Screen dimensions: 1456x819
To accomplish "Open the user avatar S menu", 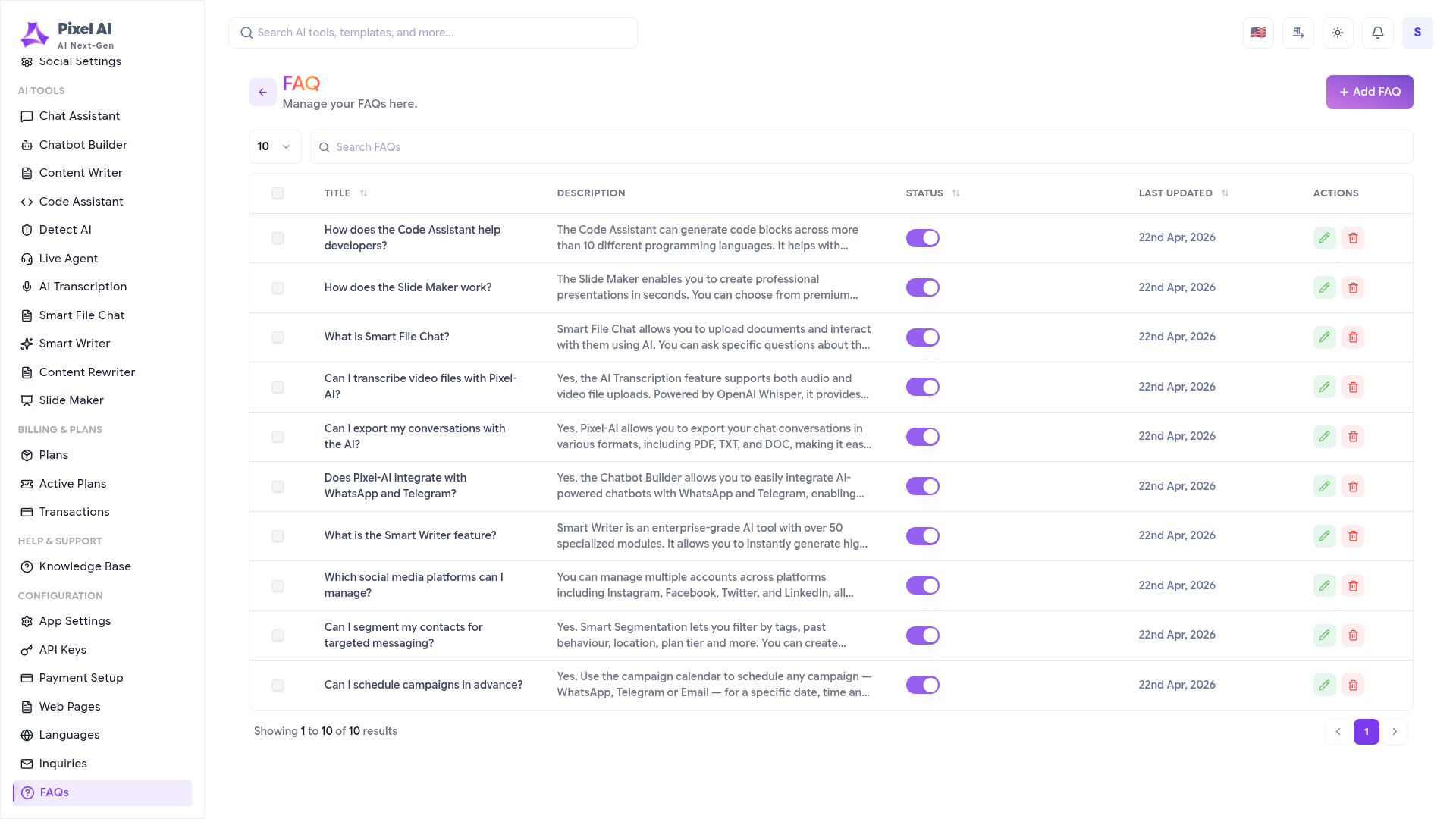I will (1417, 33).
